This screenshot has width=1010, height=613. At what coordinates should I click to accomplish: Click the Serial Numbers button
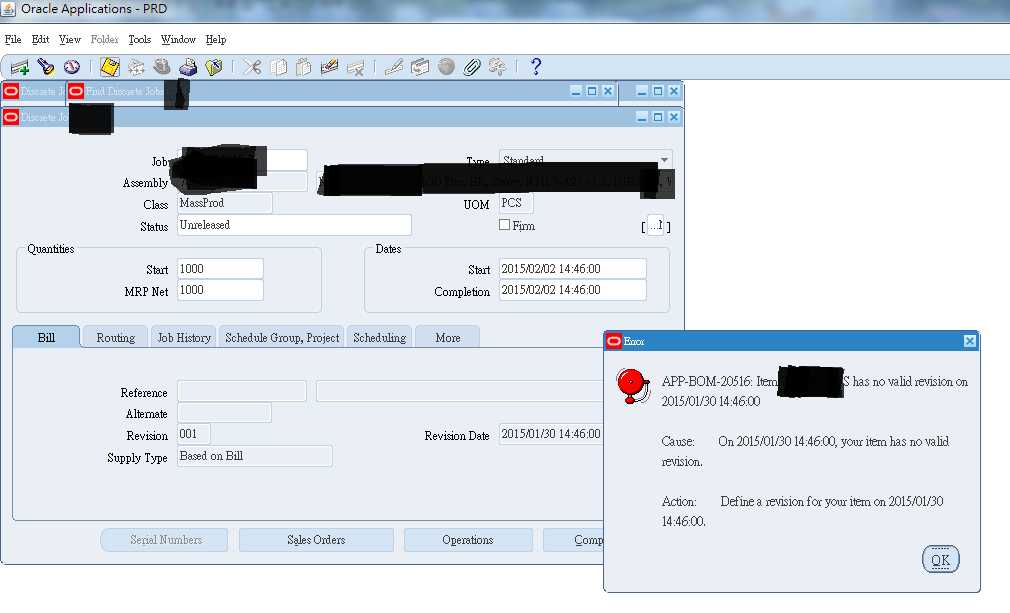click(x=166, y=540)
